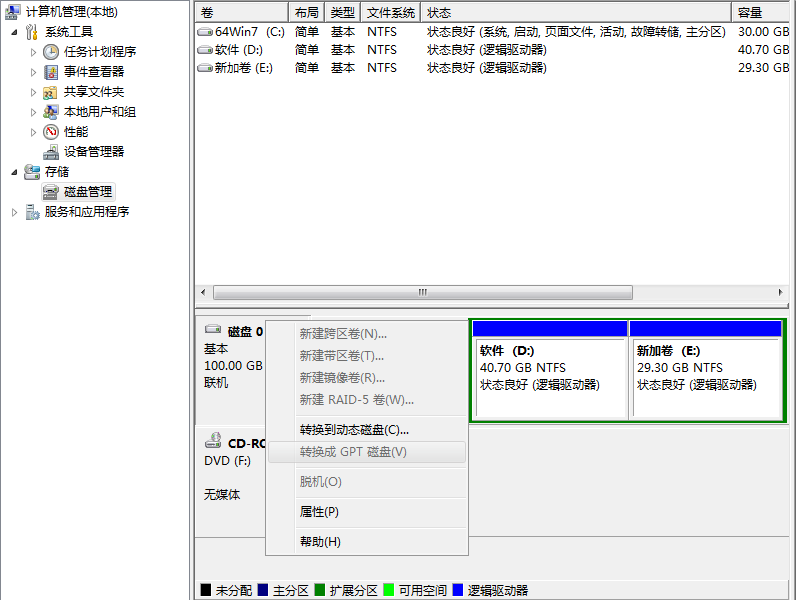The image size is (796, 600).
Task: Open 属性(P) in the context menu
Action: click(319, 512)
